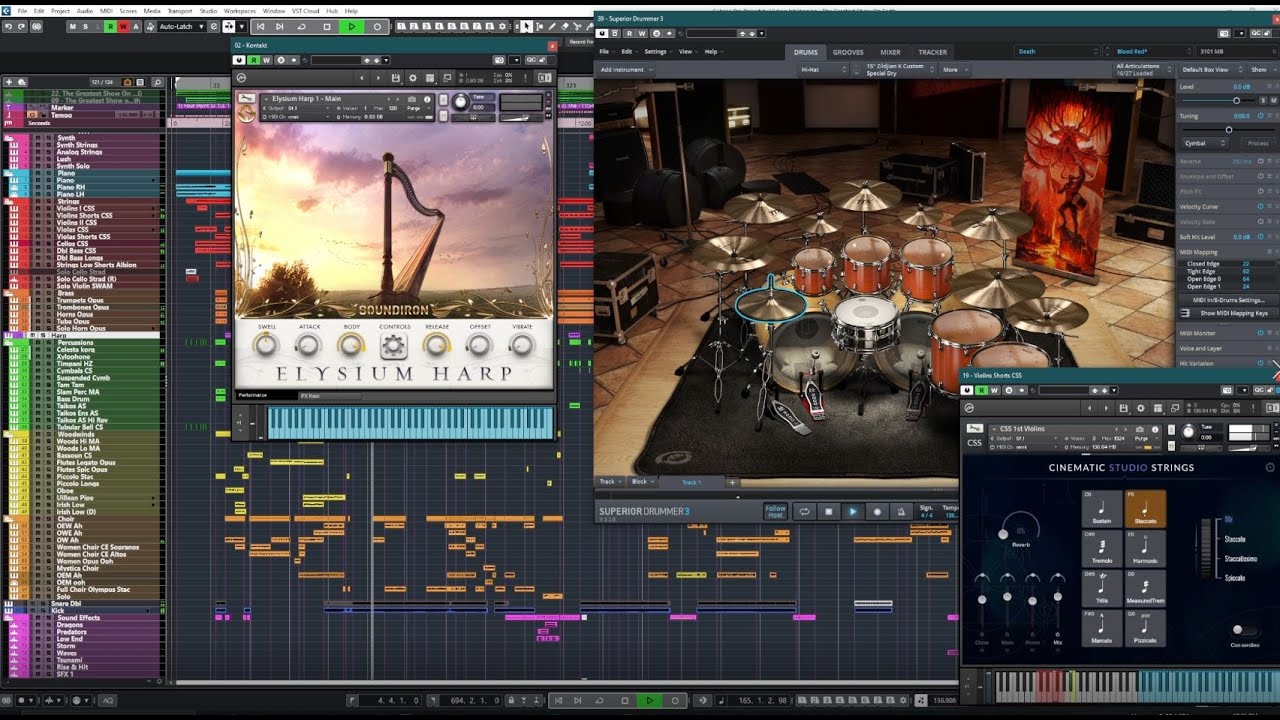This screenshot has width=1280, height=720.
Task: Toggle the red Write automation (W) button
Action: pyautogui.click(x=123, y=27)
